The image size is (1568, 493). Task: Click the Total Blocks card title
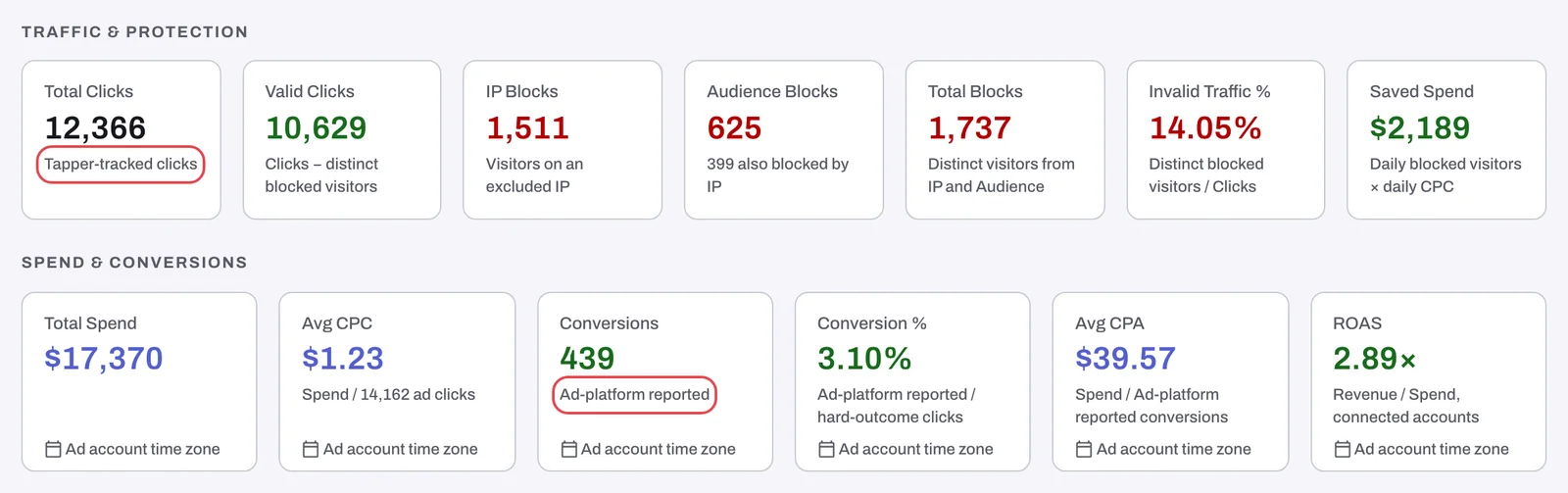975,91
